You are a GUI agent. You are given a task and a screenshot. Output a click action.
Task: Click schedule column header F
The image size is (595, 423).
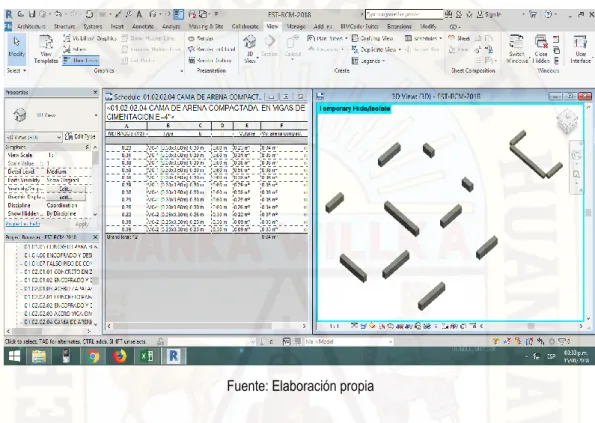click(x=281, y=126)
